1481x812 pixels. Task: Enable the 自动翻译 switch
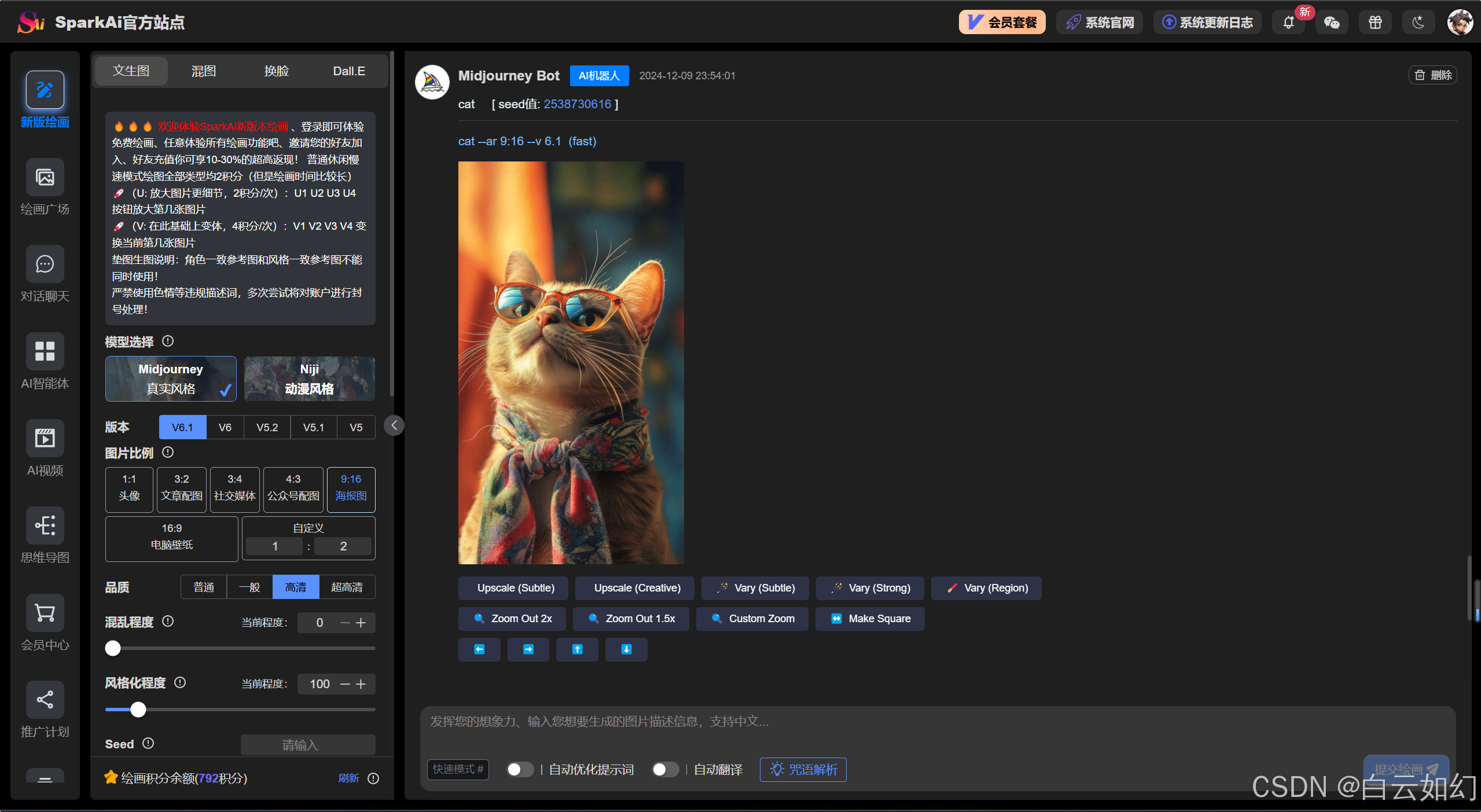click(664, 769)
